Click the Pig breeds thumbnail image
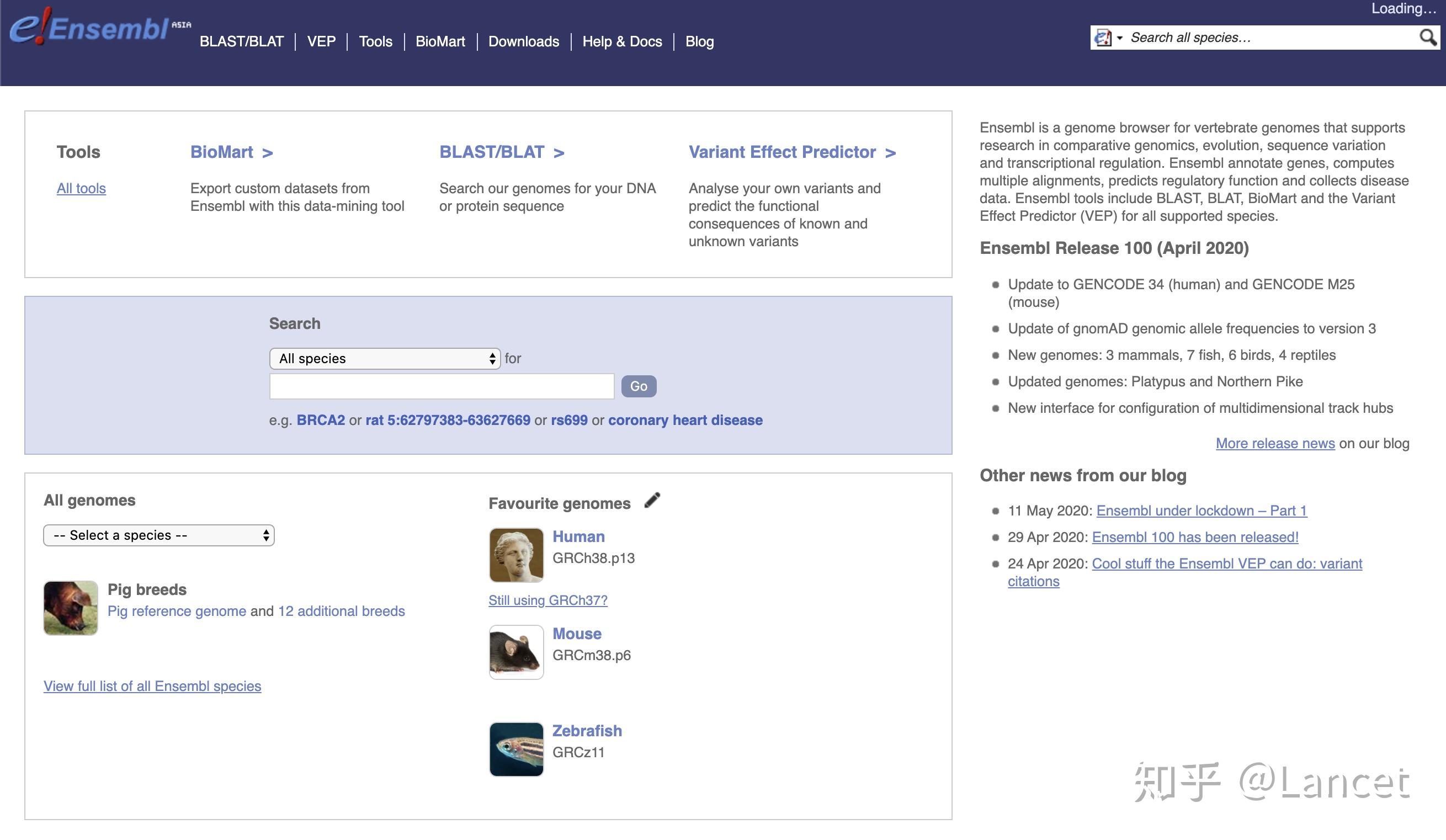The width and height of the screenshot is (1446, 840). point(71,608)
